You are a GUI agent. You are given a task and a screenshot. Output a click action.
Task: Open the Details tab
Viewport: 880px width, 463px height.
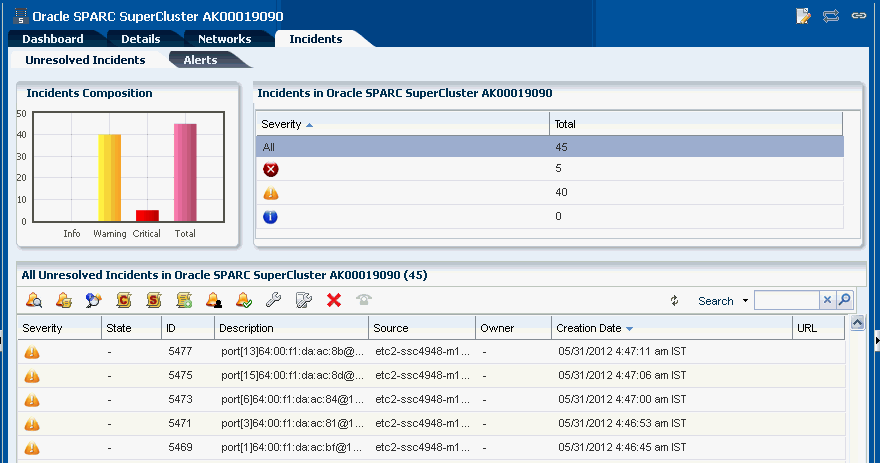[141, 39]
